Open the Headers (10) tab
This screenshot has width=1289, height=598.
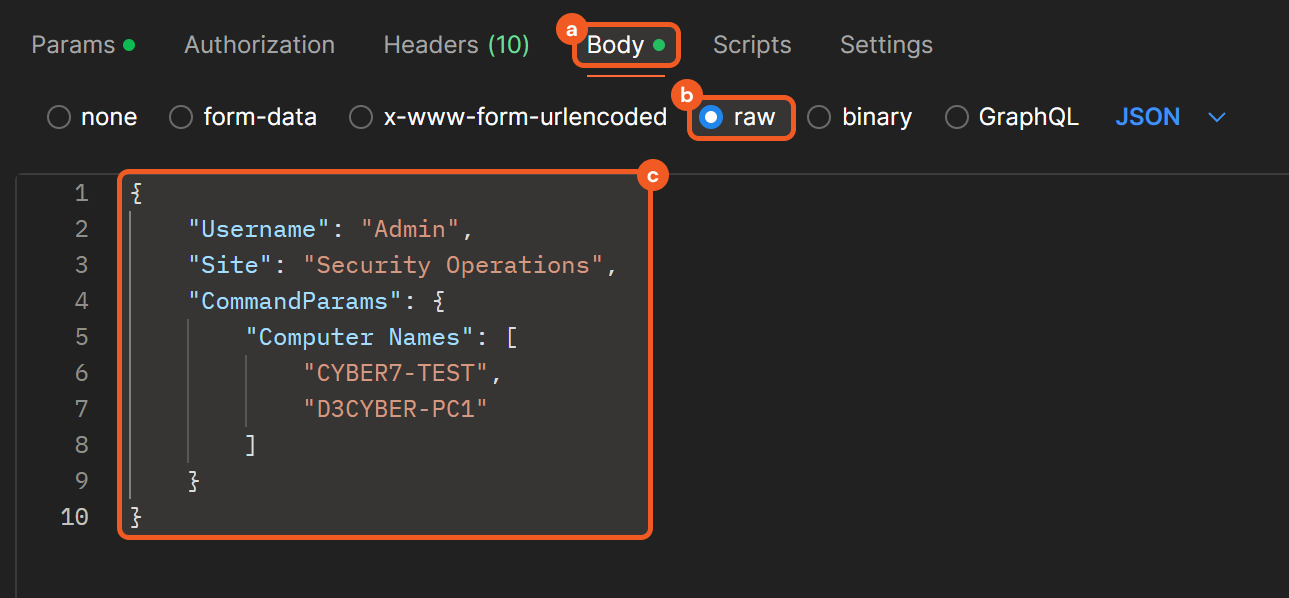pos(456,45)
